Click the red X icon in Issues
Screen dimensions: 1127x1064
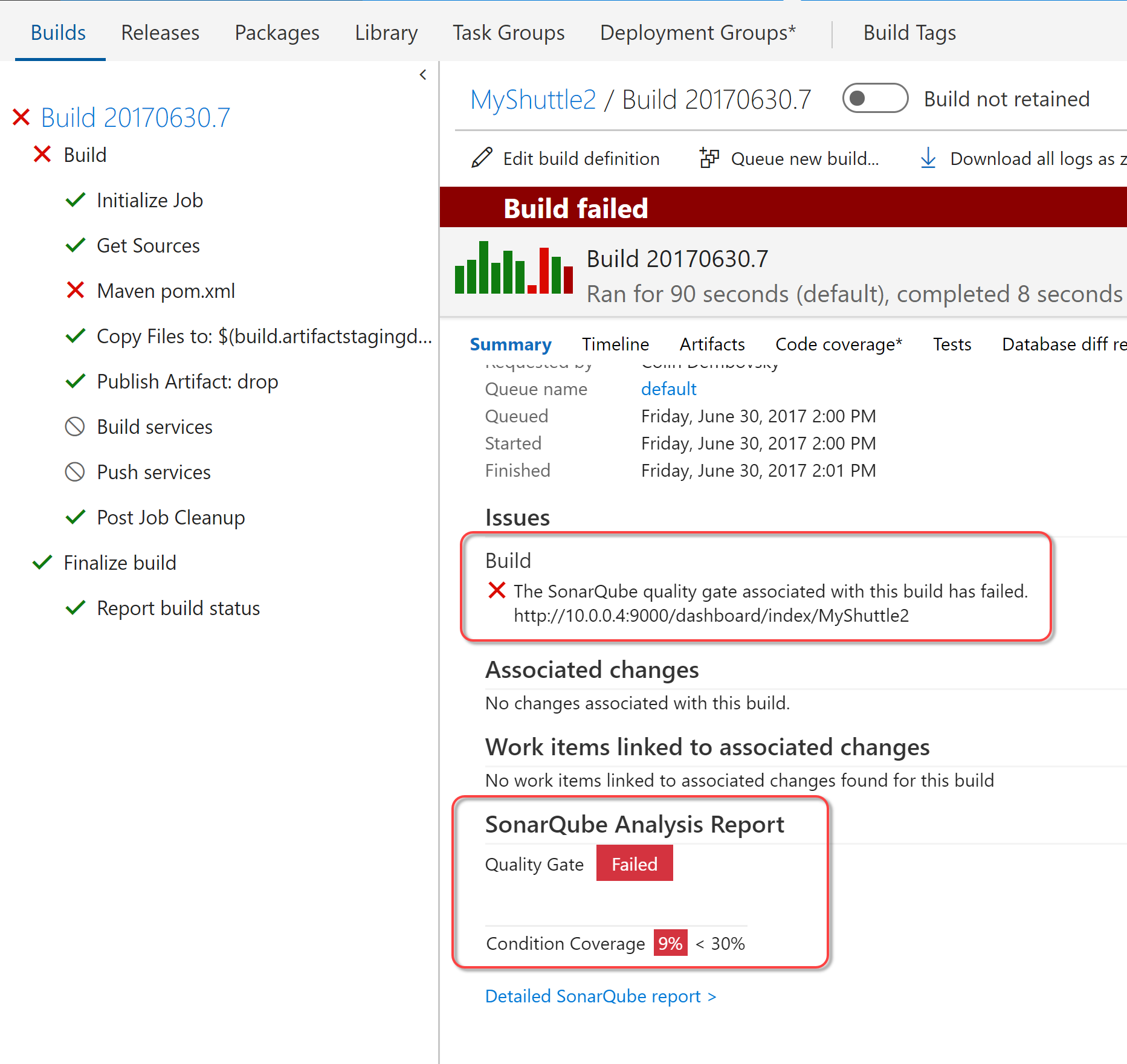(497, 590)
